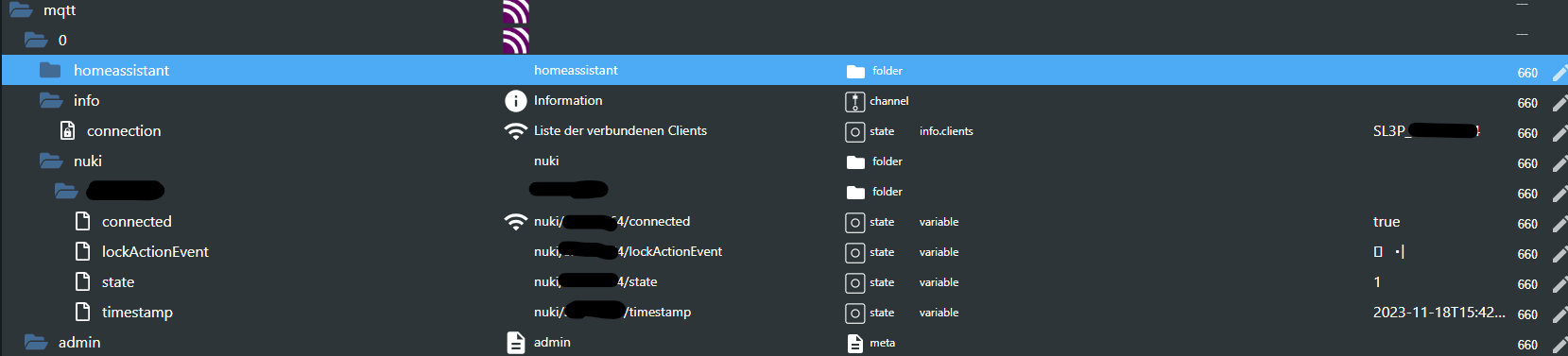Open the admin folder
Screen dimensions: 1568x356
click(36, 342)
